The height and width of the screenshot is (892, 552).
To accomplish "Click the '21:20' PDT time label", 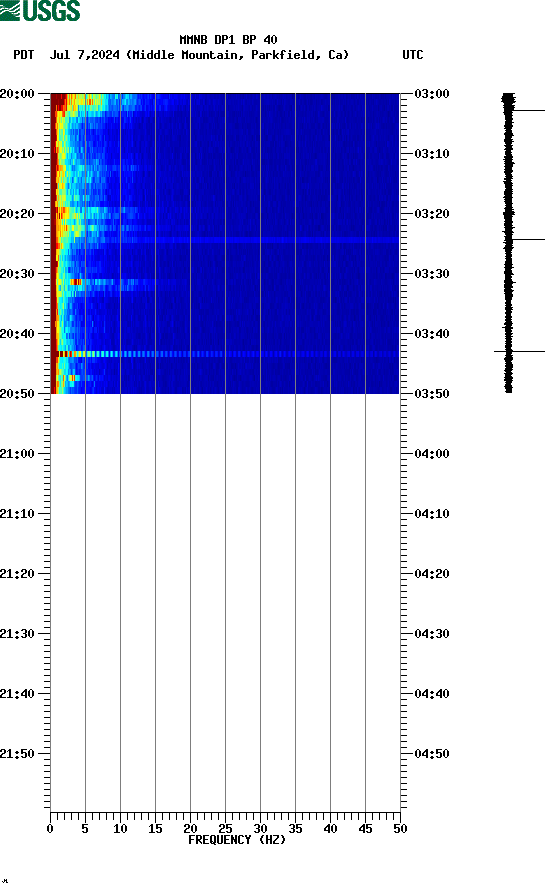I will tap(17, 574).
